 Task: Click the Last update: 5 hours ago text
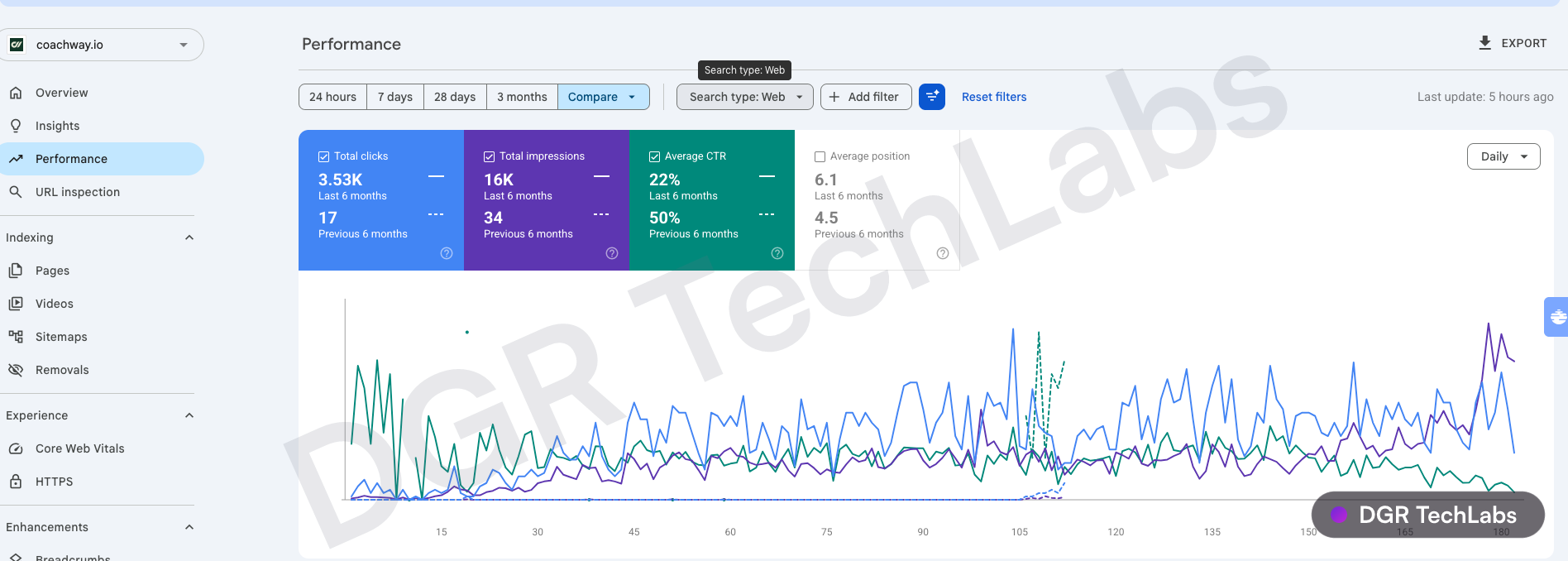1485,97
